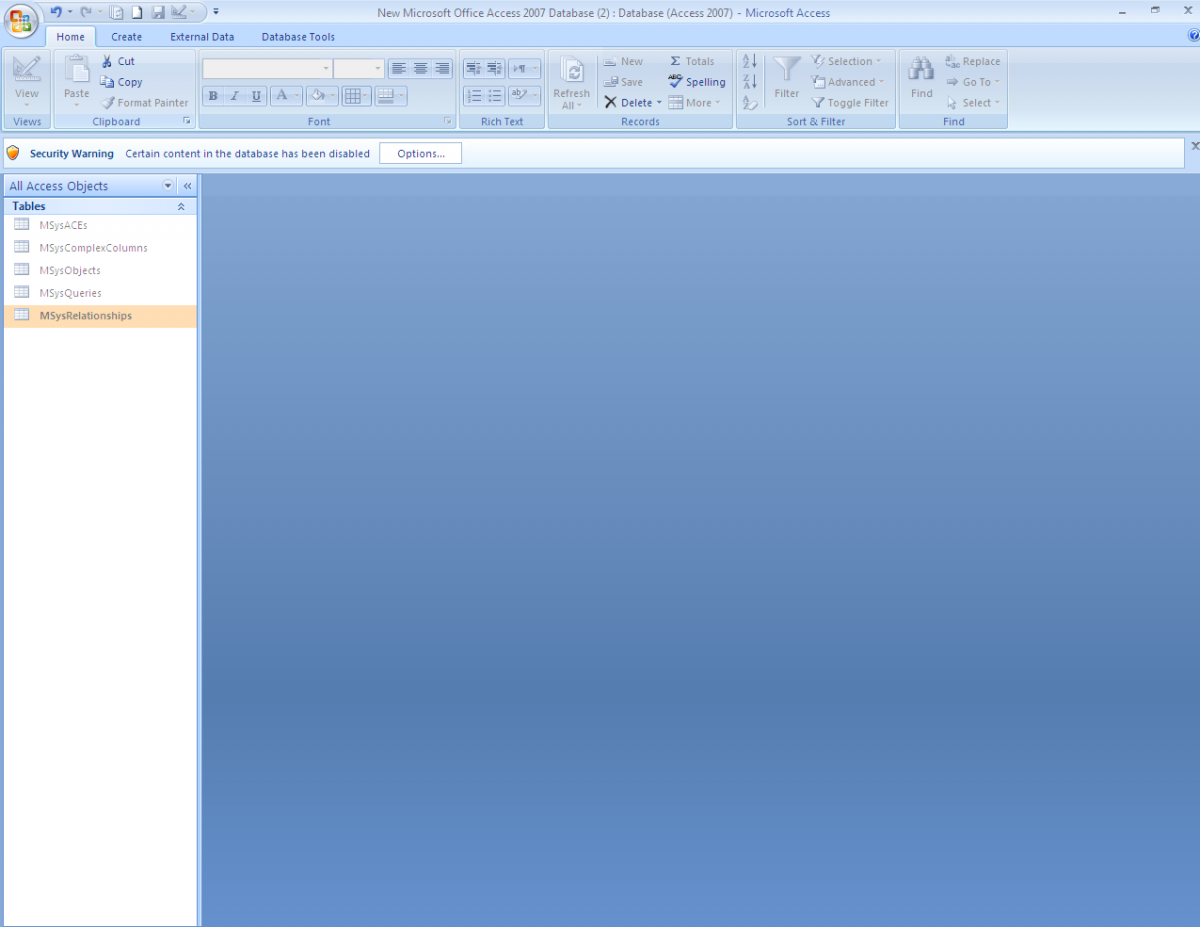This screenshot has height=927, width=1200.
Task: Open the More records dropdown
Action: point(694,103)
